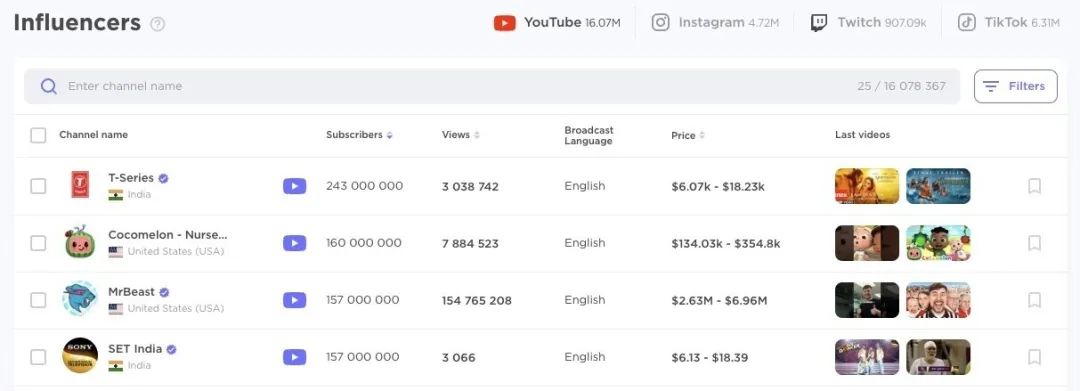Viewport: 1080px width, 391px height.
Task: Click MrBeast verified badge
Action: coord(165,292)
